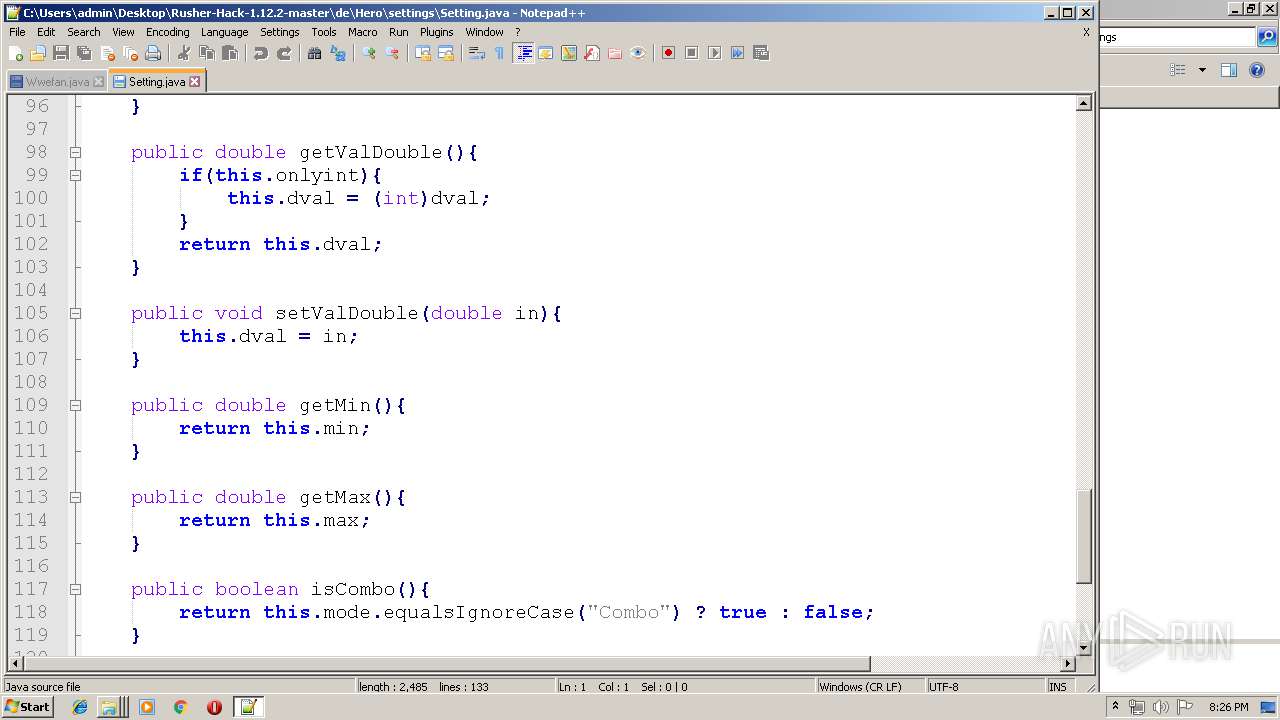Close the Wwefan.java tab

pyautogui.click(x=98, y=82)
